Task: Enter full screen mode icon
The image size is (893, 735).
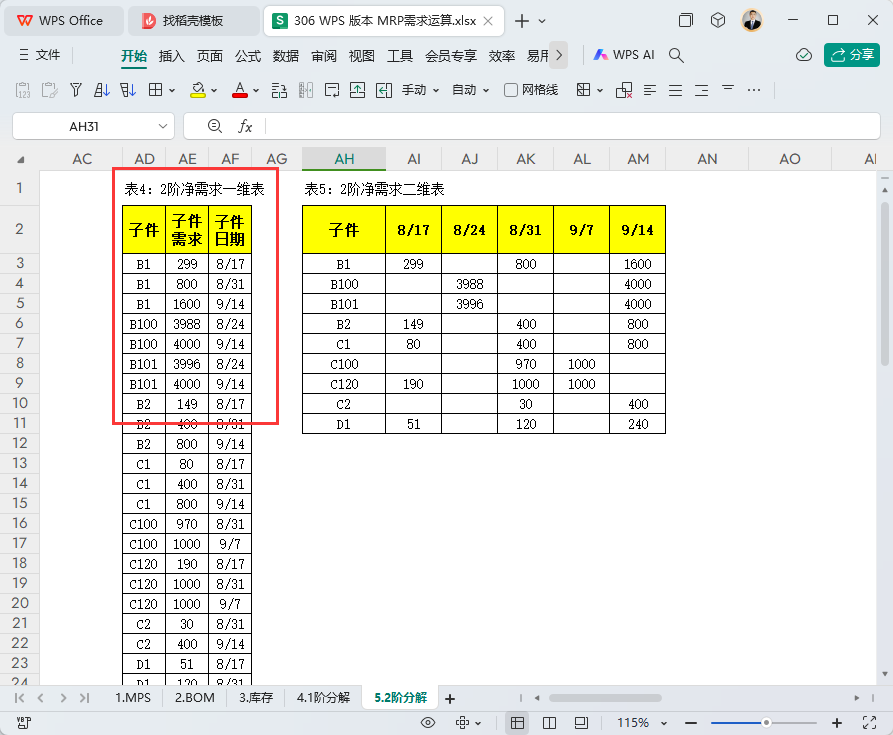Action: tap(869, 722)
